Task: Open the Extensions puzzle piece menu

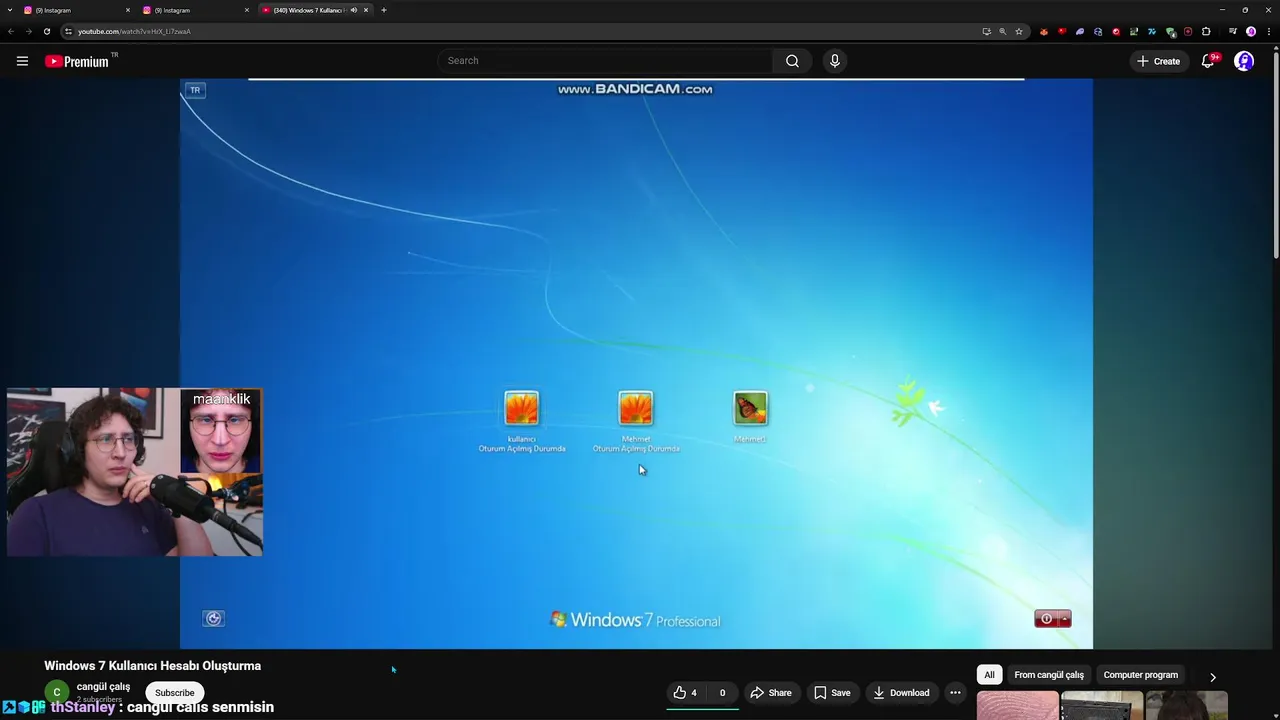Action: (x=1206, y=31)
